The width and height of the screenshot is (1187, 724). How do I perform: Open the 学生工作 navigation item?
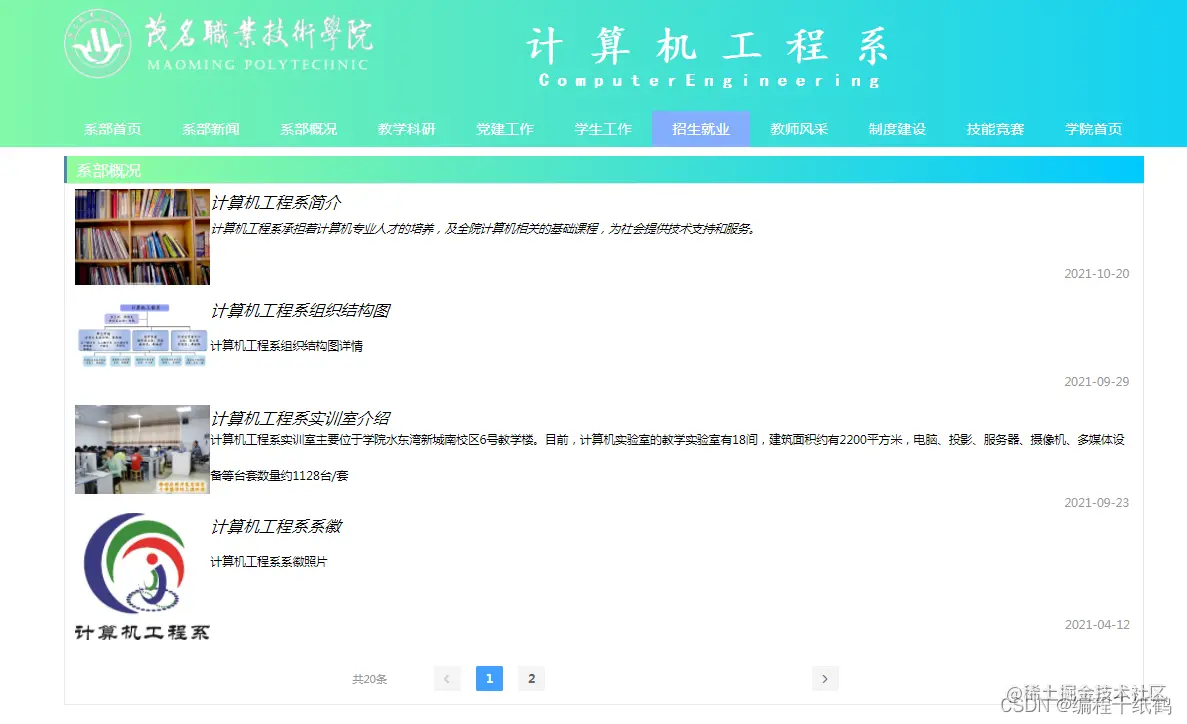point(603,129)
